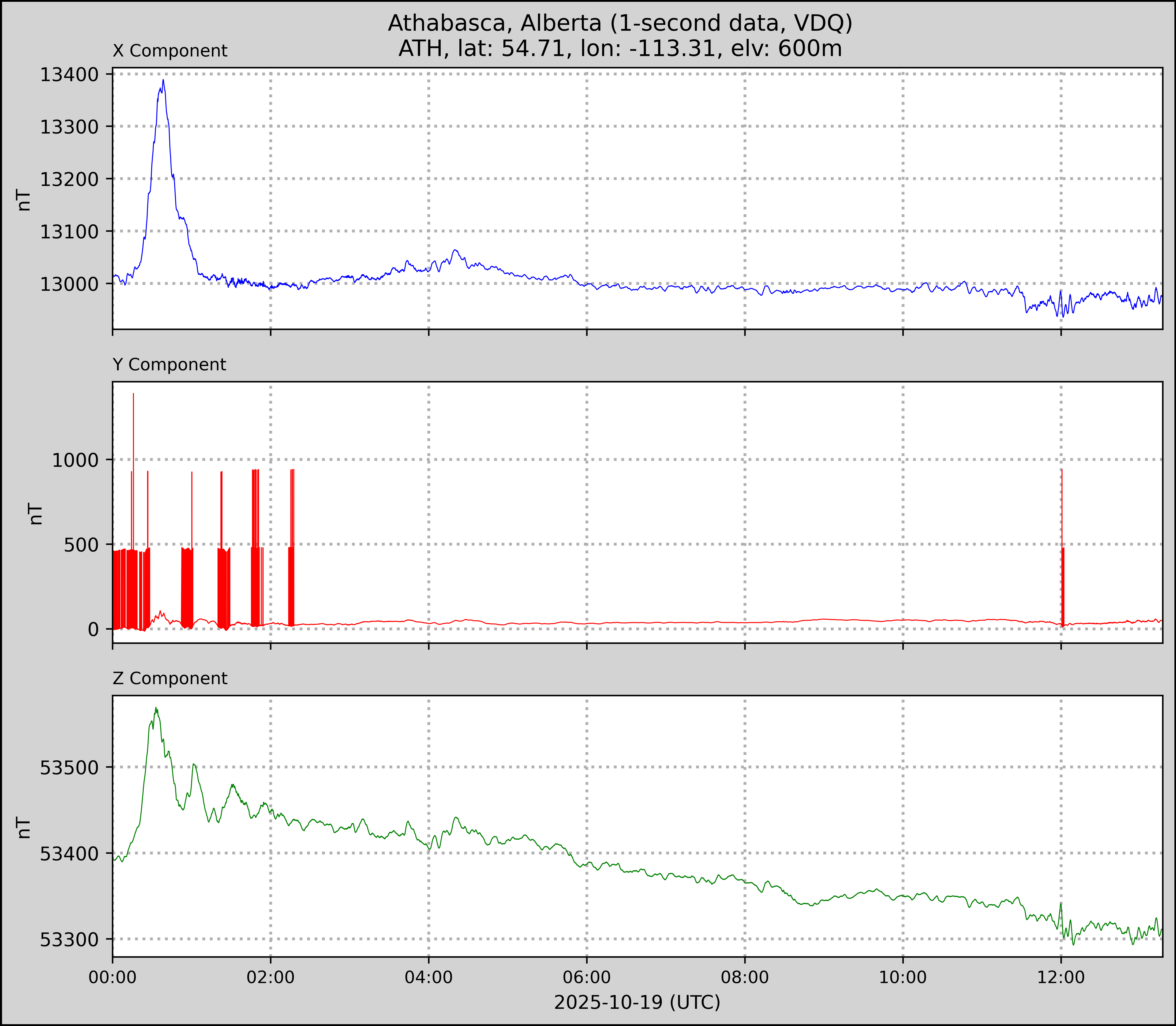Click the 'Y Component' panel label
Image resolution: width=1176 pixels, height=1026 pixels.
click(169, 365)
